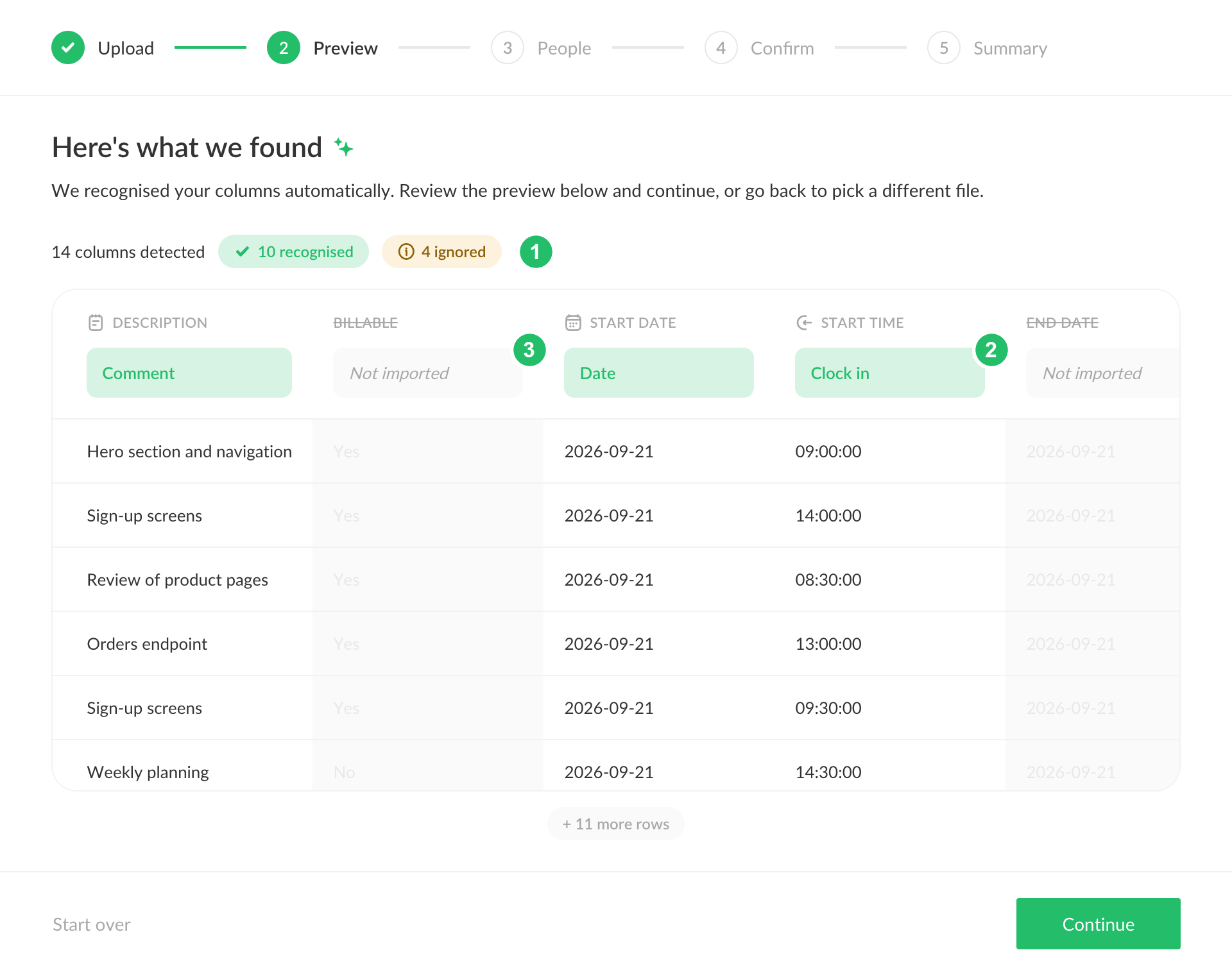Click the 08:30:00 start time cell

[828, 580]
